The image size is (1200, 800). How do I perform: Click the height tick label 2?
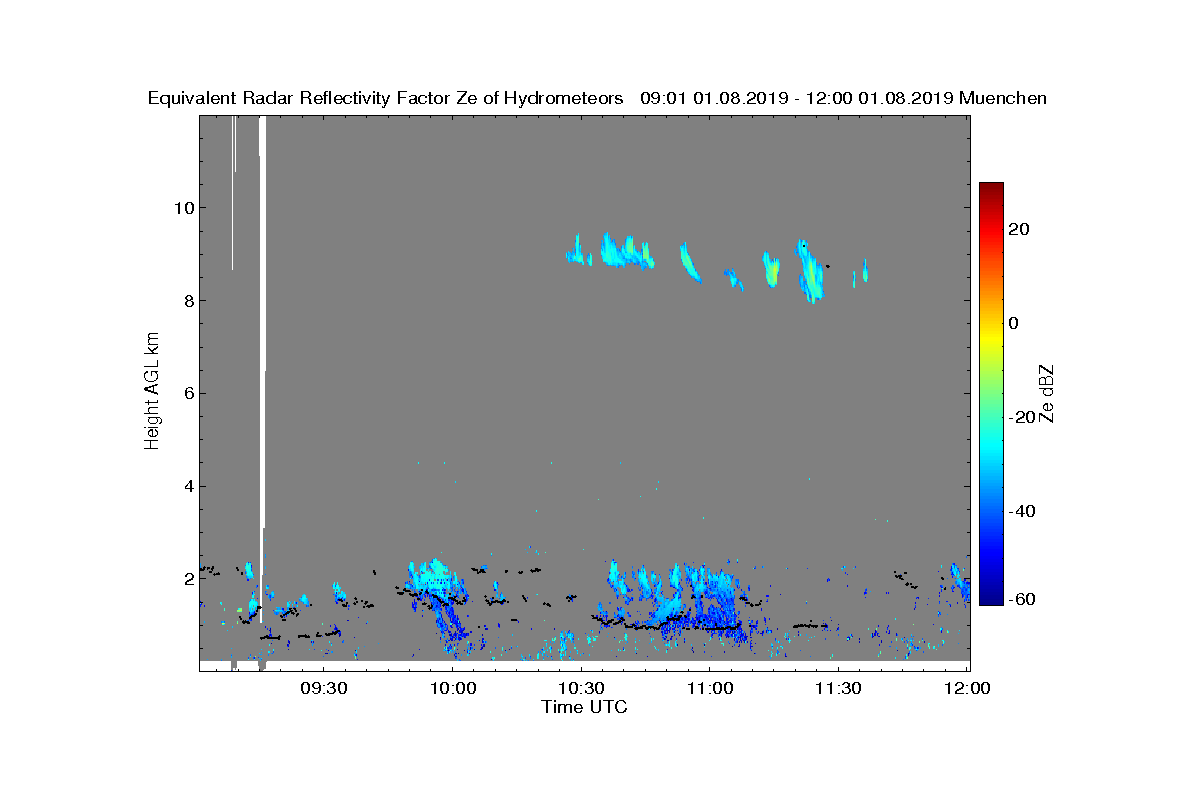[187, 578]
